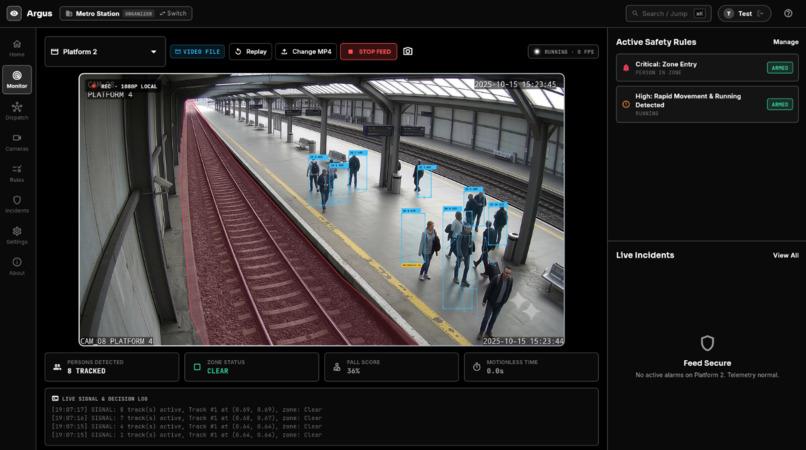Click the Platform 4 video feed
This screenshot has width=806, height=450.
(x=322, y=209)
